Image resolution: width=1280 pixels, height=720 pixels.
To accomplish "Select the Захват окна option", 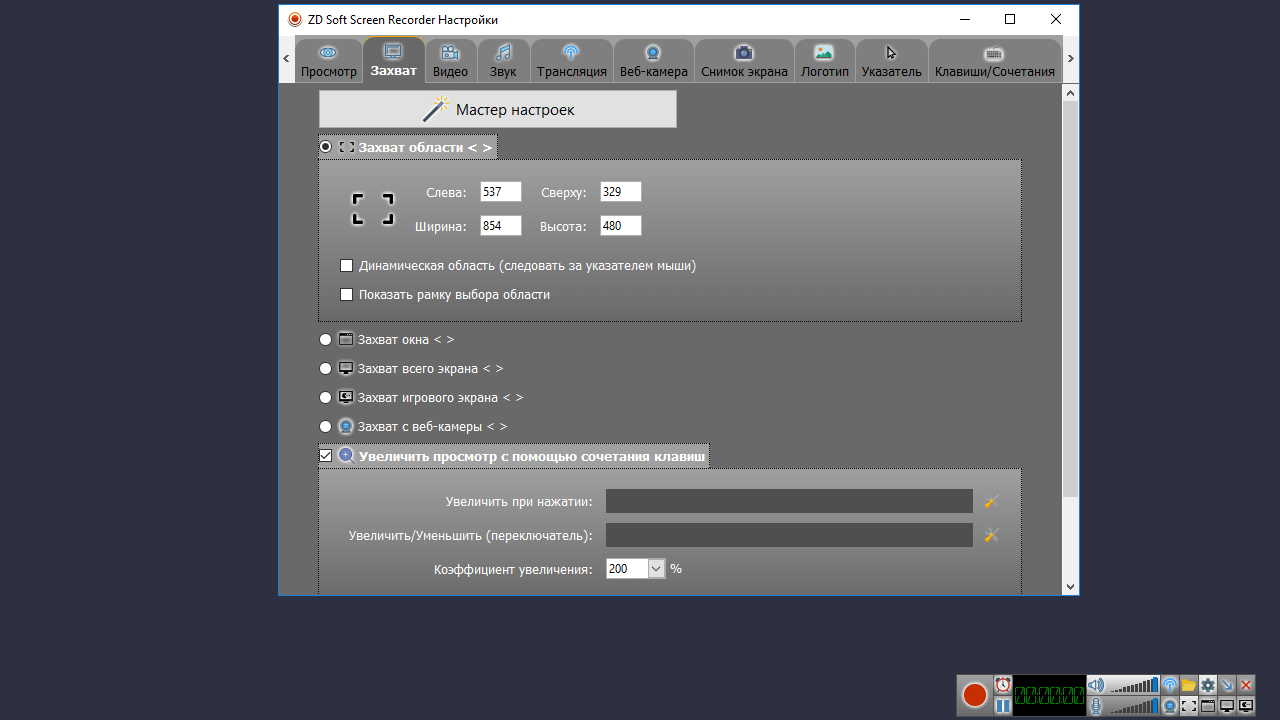I will tap(326, 340).
